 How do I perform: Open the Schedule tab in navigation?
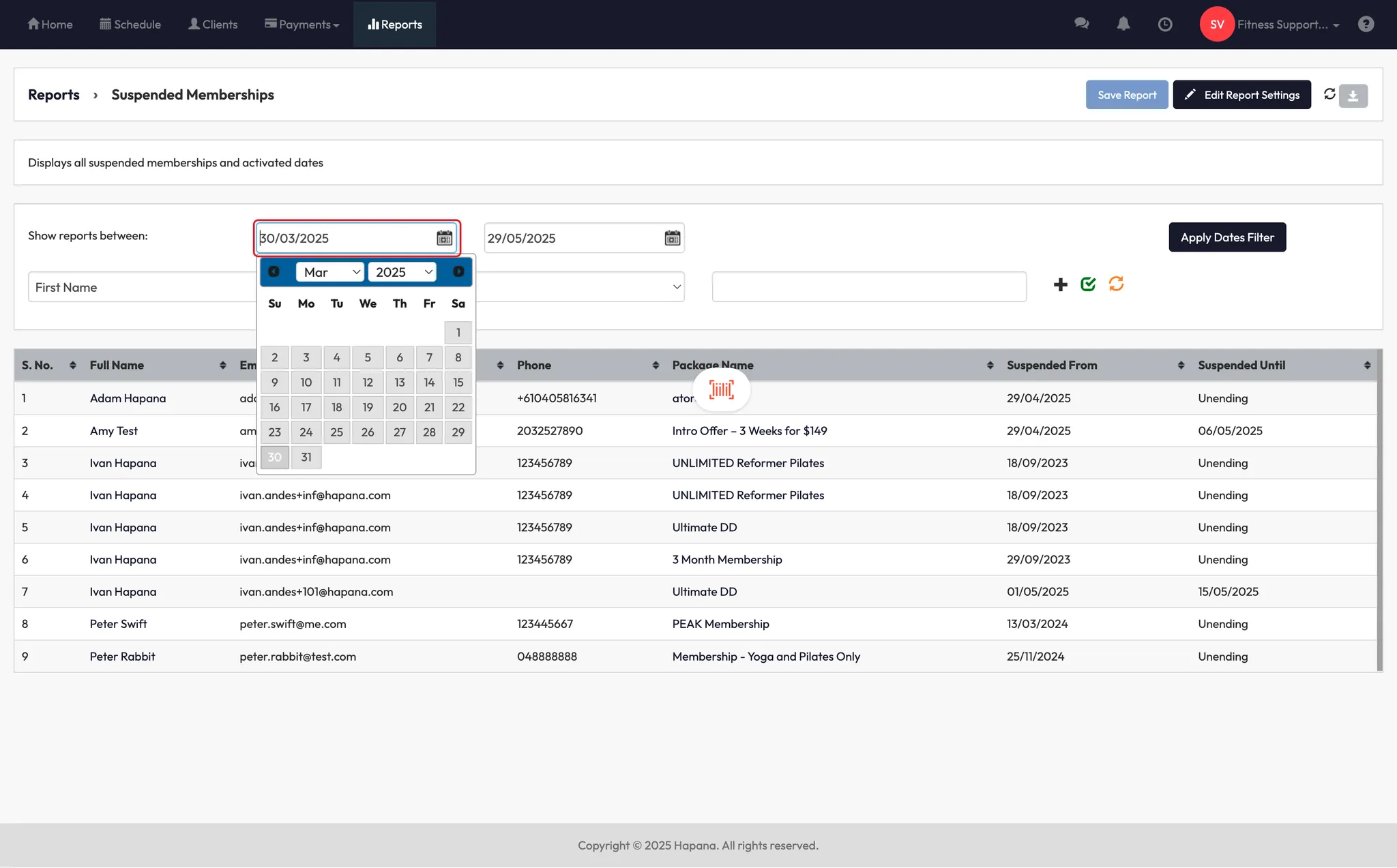click(x=130, y=25)
